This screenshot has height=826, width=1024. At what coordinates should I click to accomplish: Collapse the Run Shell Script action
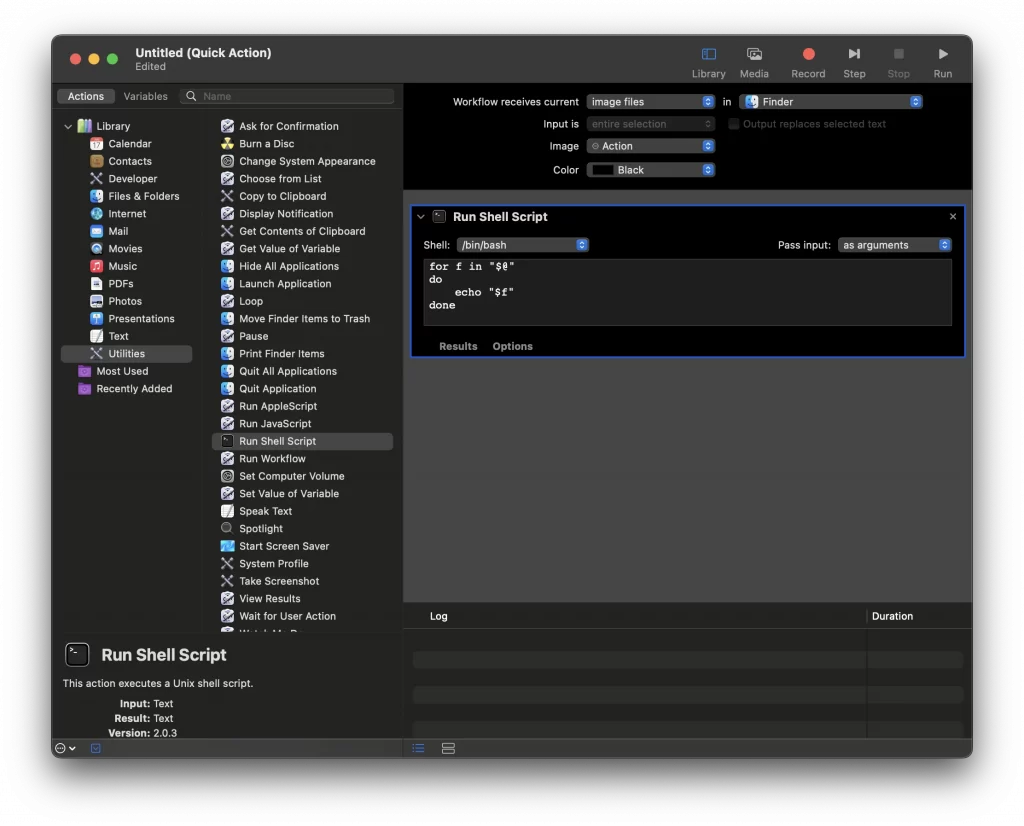click(421, 217)
